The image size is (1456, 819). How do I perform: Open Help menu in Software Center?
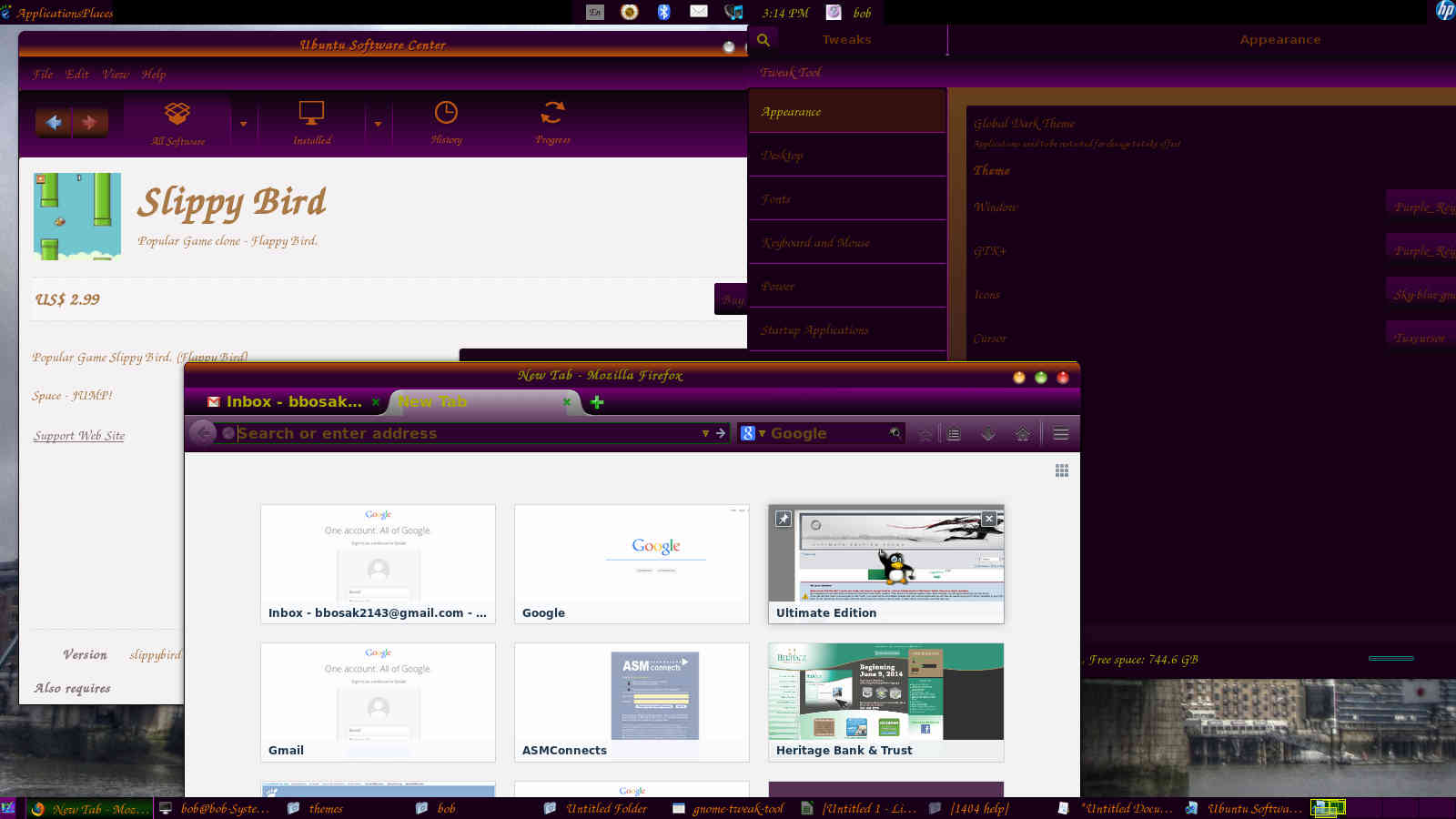[x=154, y=75]
